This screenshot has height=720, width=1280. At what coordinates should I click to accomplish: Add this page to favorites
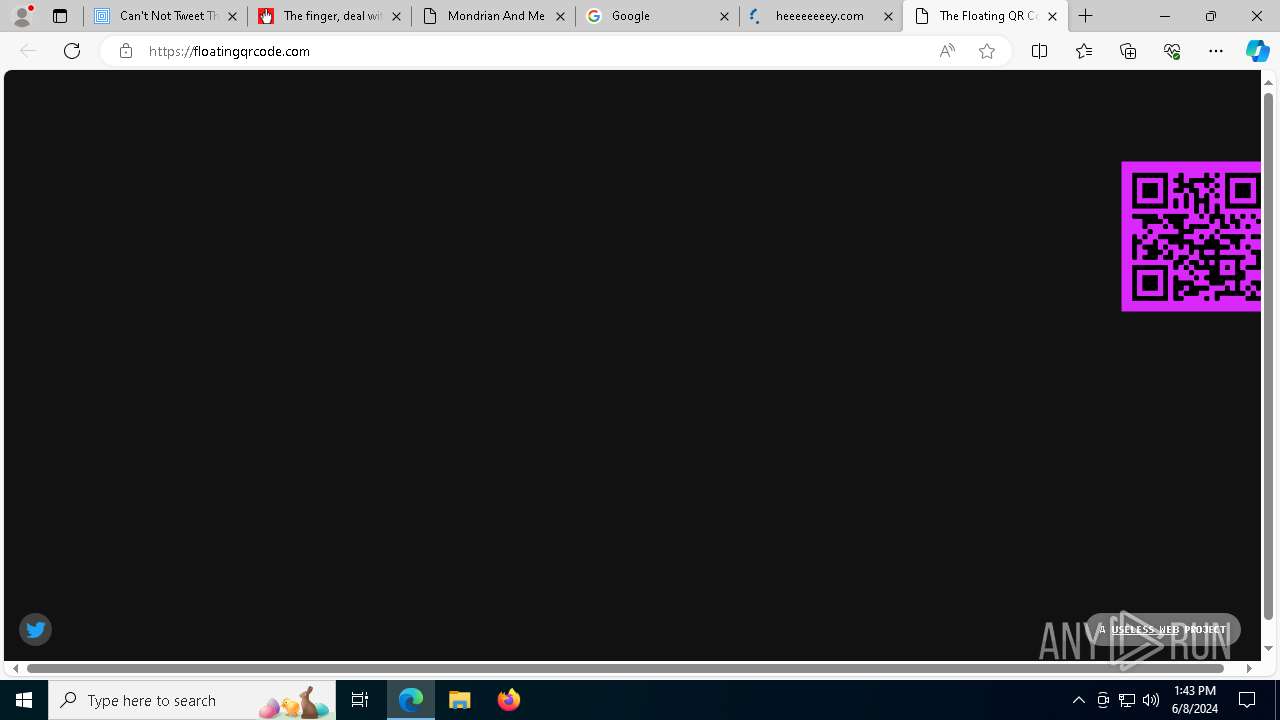(987, 51)
